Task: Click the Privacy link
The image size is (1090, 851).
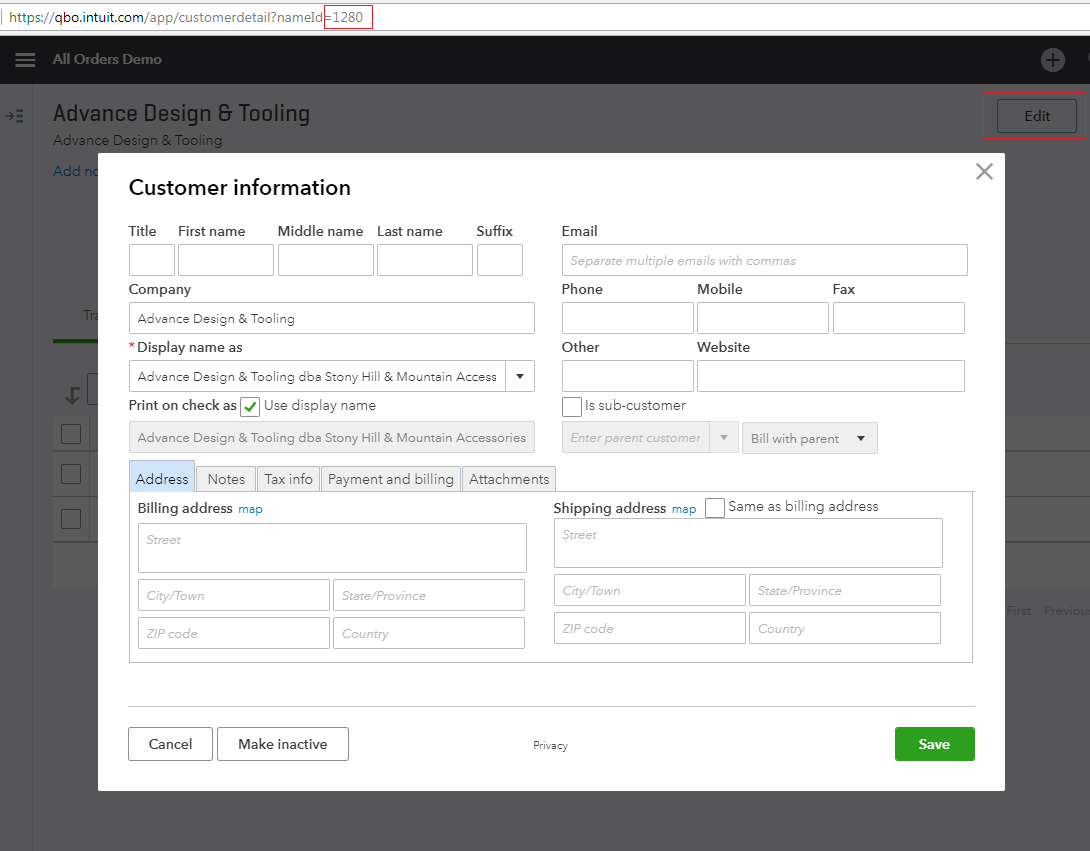Action: 550,745
